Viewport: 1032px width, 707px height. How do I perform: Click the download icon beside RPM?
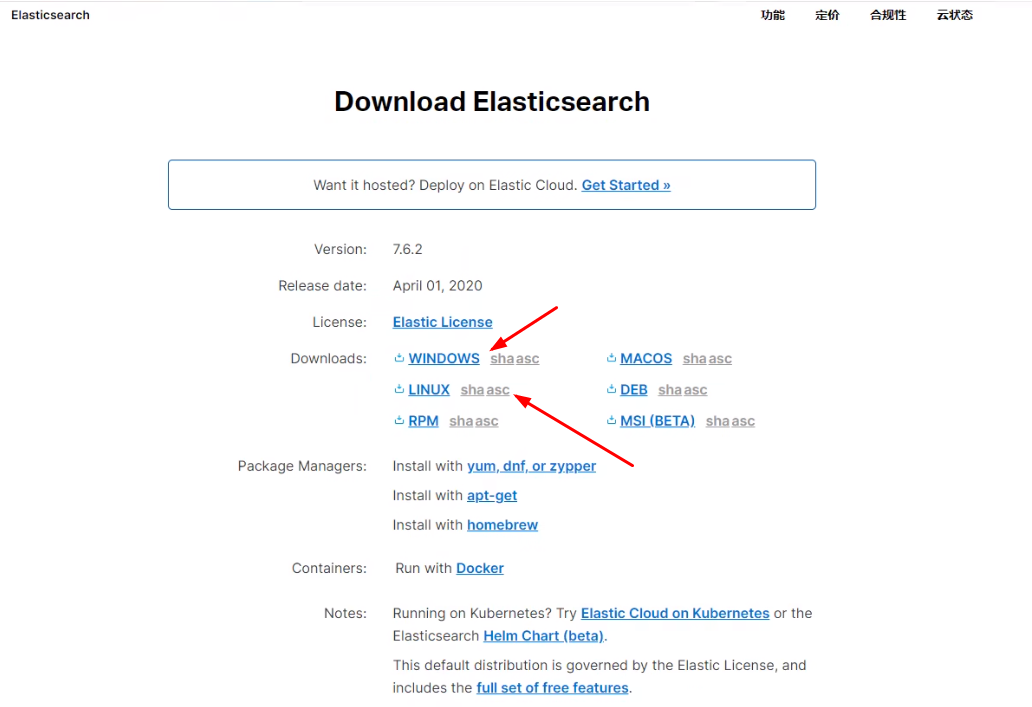click(399, 420)
